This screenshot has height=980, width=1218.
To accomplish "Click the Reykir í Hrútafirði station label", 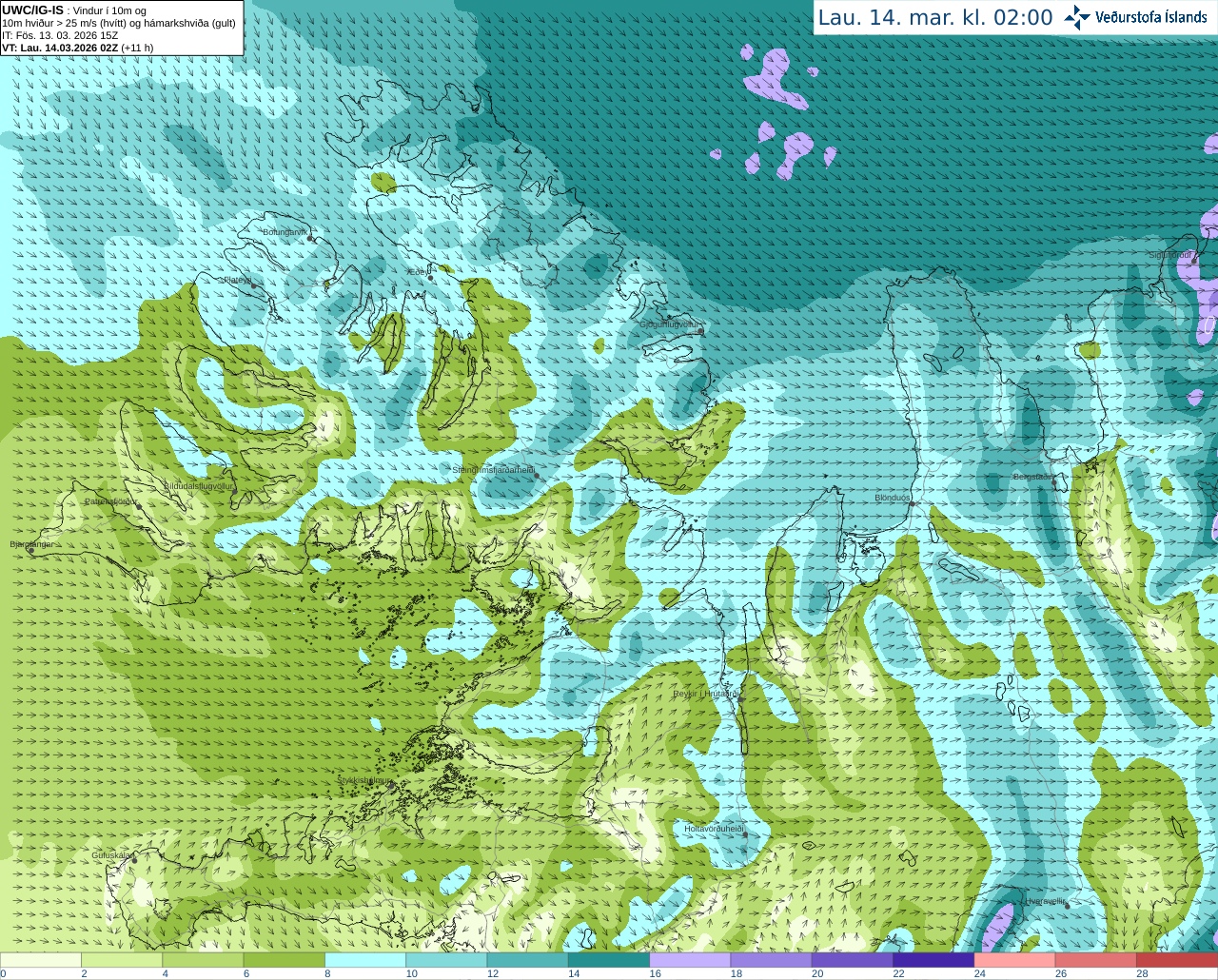I will (x=705, y=694).
